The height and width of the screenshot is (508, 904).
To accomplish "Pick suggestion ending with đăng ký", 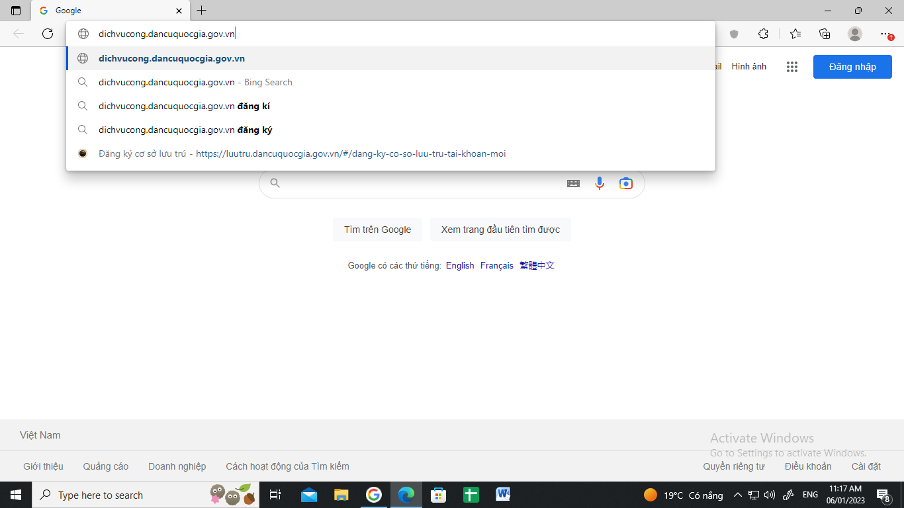I will coord(390,130).
